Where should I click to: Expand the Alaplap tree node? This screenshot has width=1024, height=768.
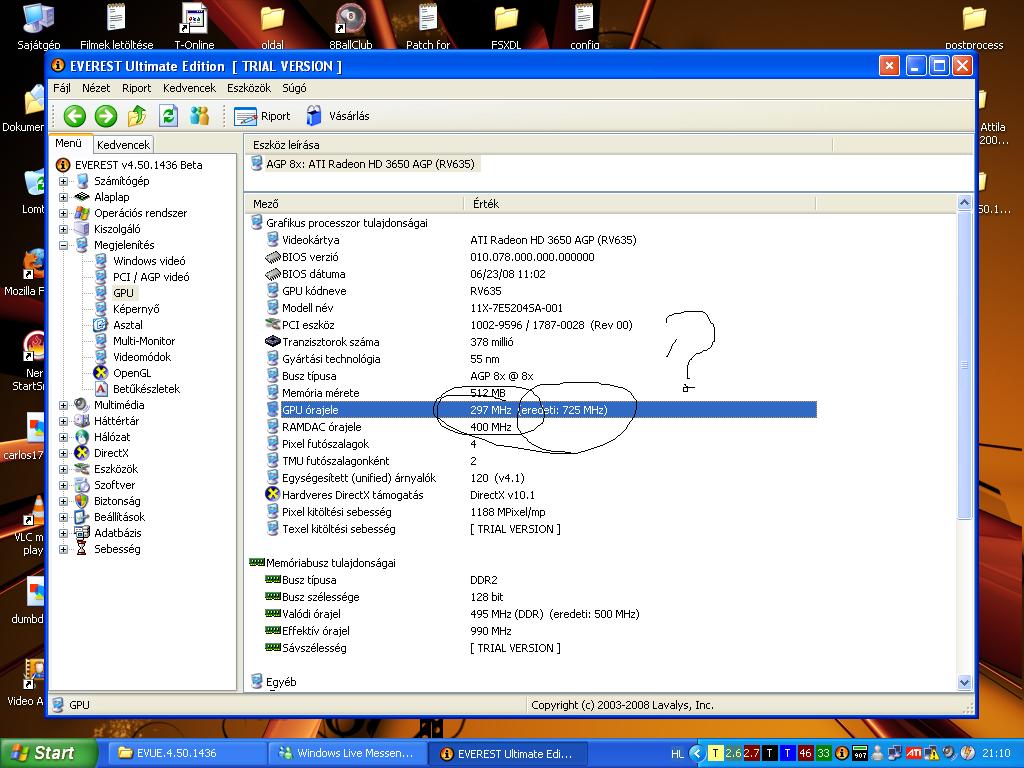63,197
